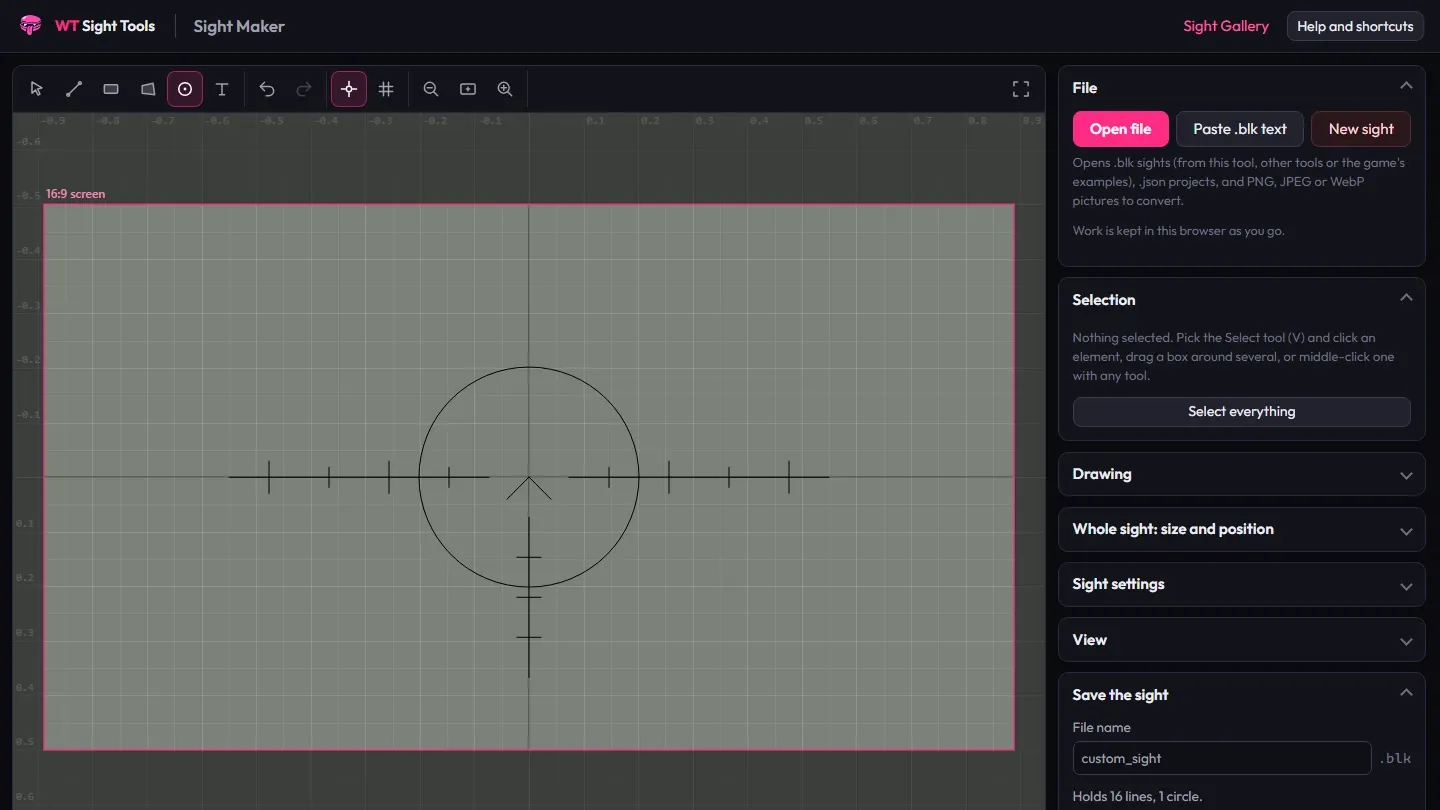
Task: Click the Open file button
Action: tap(1120, 129)
